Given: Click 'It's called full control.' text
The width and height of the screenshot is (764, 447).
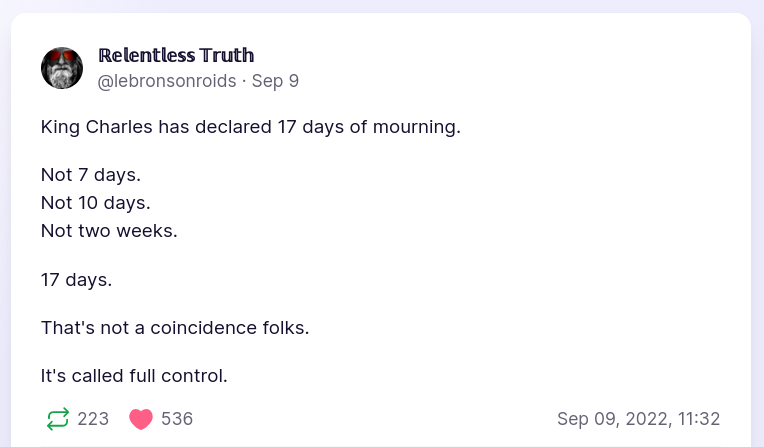Looking at the screenshot, I should 134,376.
